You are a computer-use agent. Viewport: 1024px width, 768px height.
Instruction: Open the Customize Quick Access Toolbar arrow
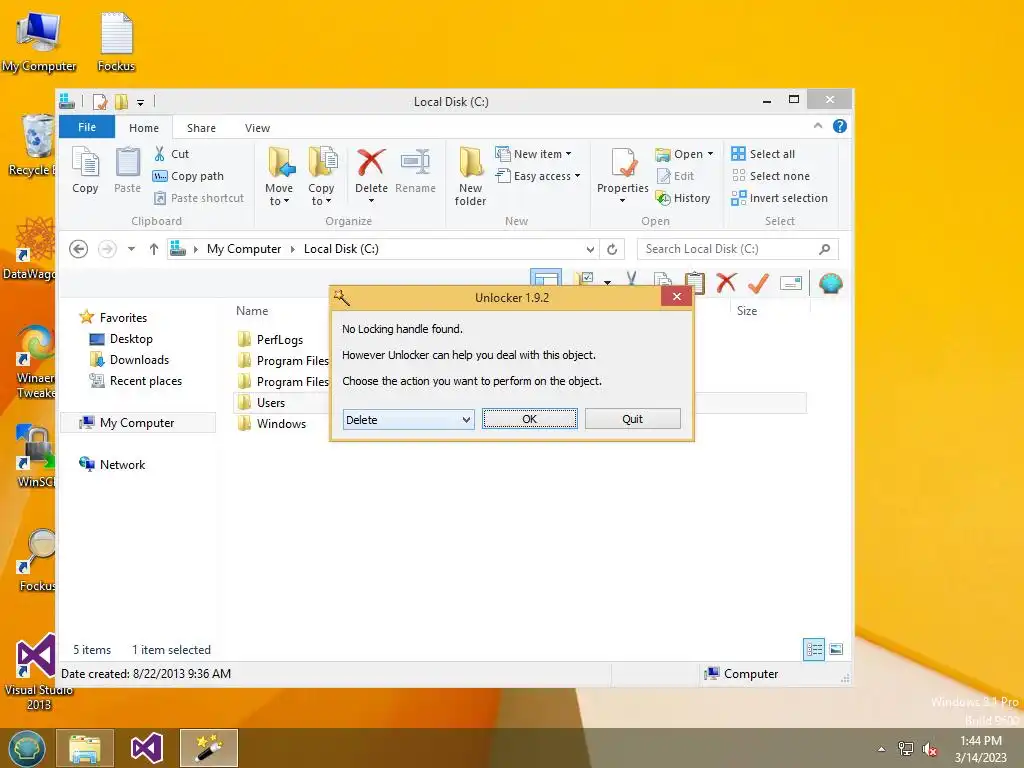(x=140, y=103)
